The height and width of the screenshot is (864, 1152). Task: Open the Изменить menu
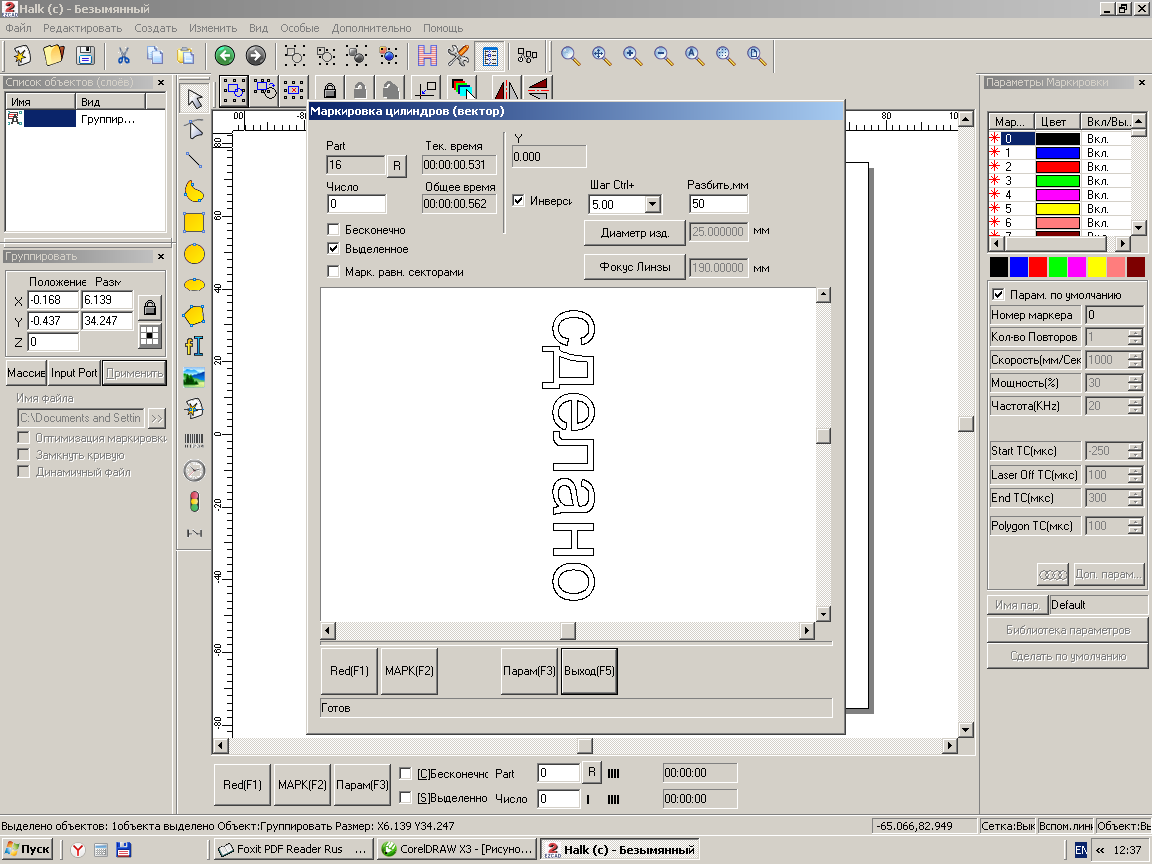[213, 28]
